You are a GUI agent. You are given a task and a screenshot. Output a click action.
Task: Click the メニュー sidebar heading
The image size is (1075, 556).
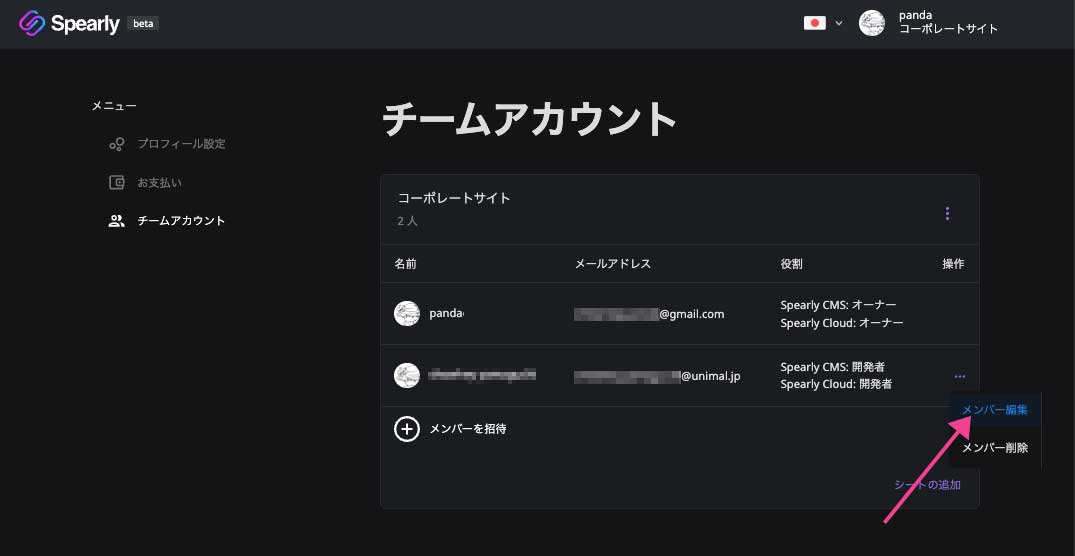tap(114, 106)
